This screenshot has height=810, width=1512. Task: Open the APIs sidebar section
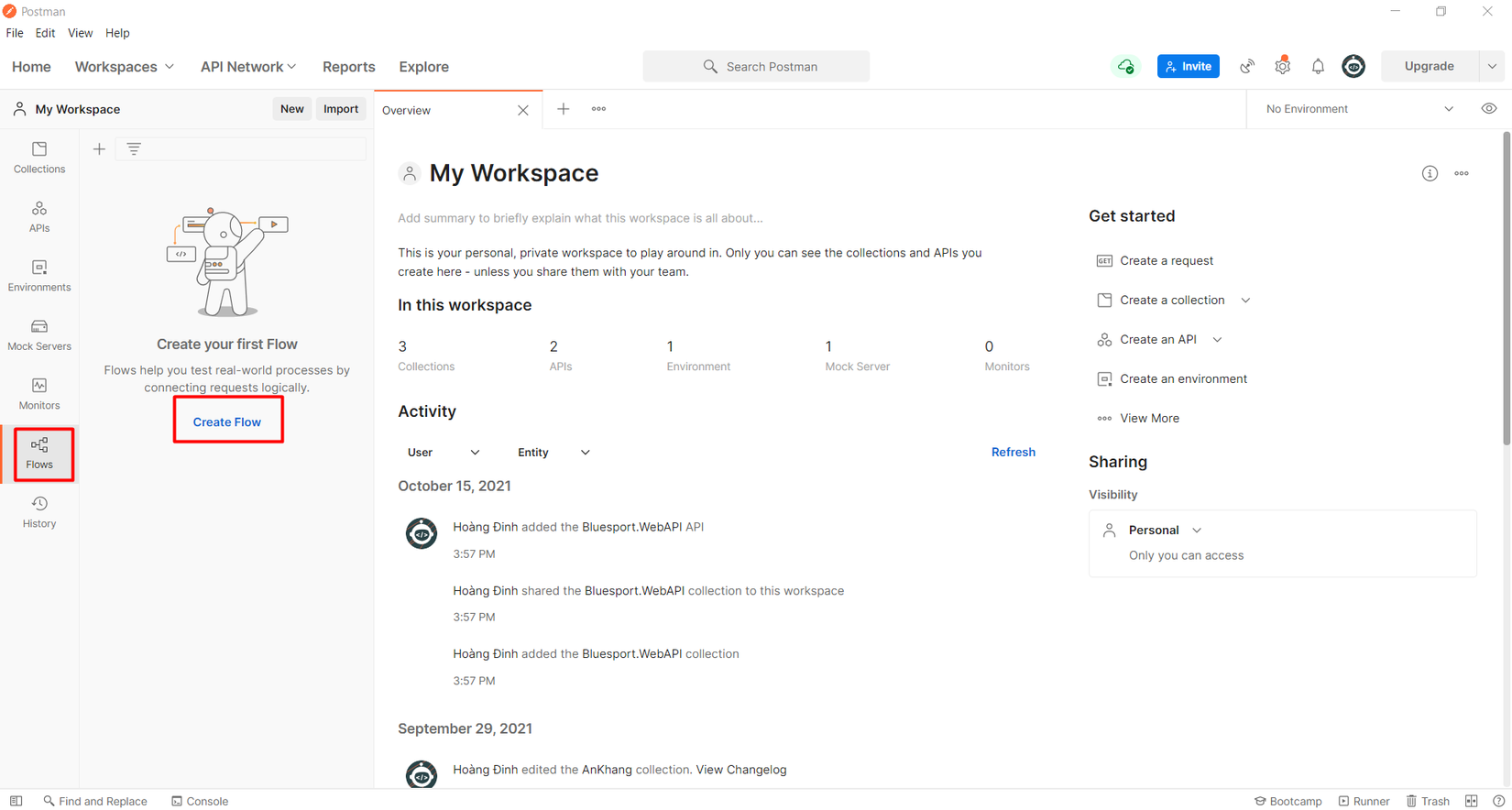point(39,217)
